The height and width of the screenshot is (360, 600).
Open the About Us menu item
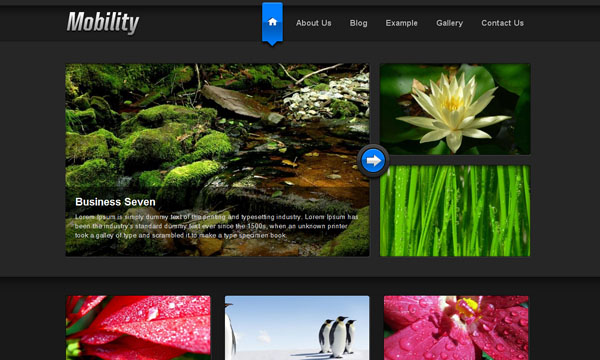tap(313, 23)
